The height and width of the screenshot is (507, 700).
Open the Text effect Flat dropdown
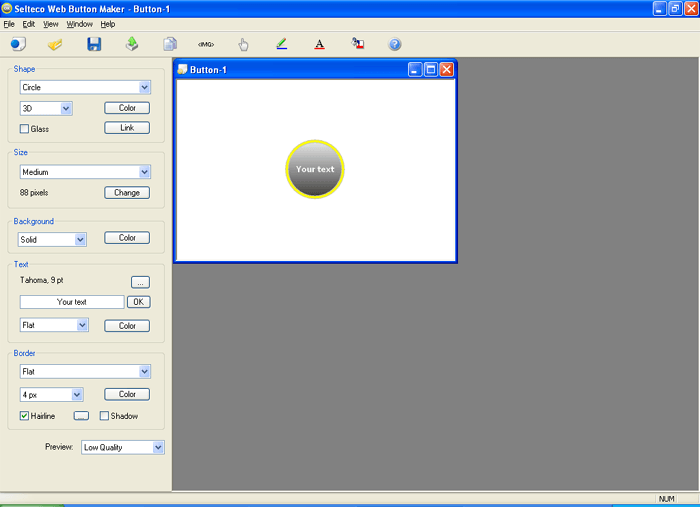54,325
